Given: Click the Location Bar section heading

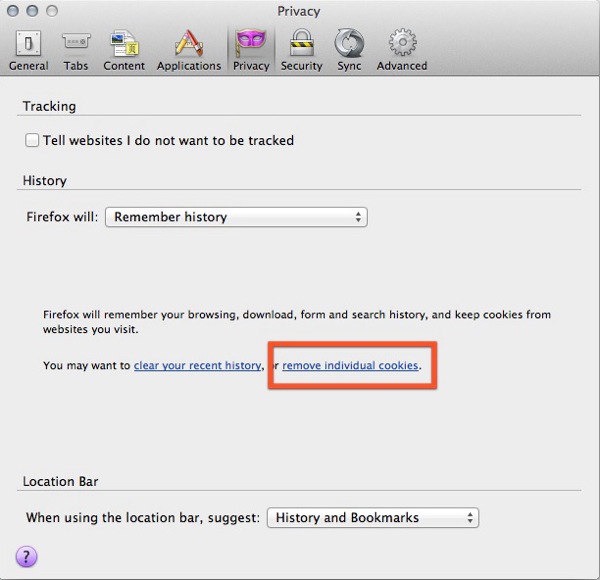Looking at the screenshot, I should [60, 481].
